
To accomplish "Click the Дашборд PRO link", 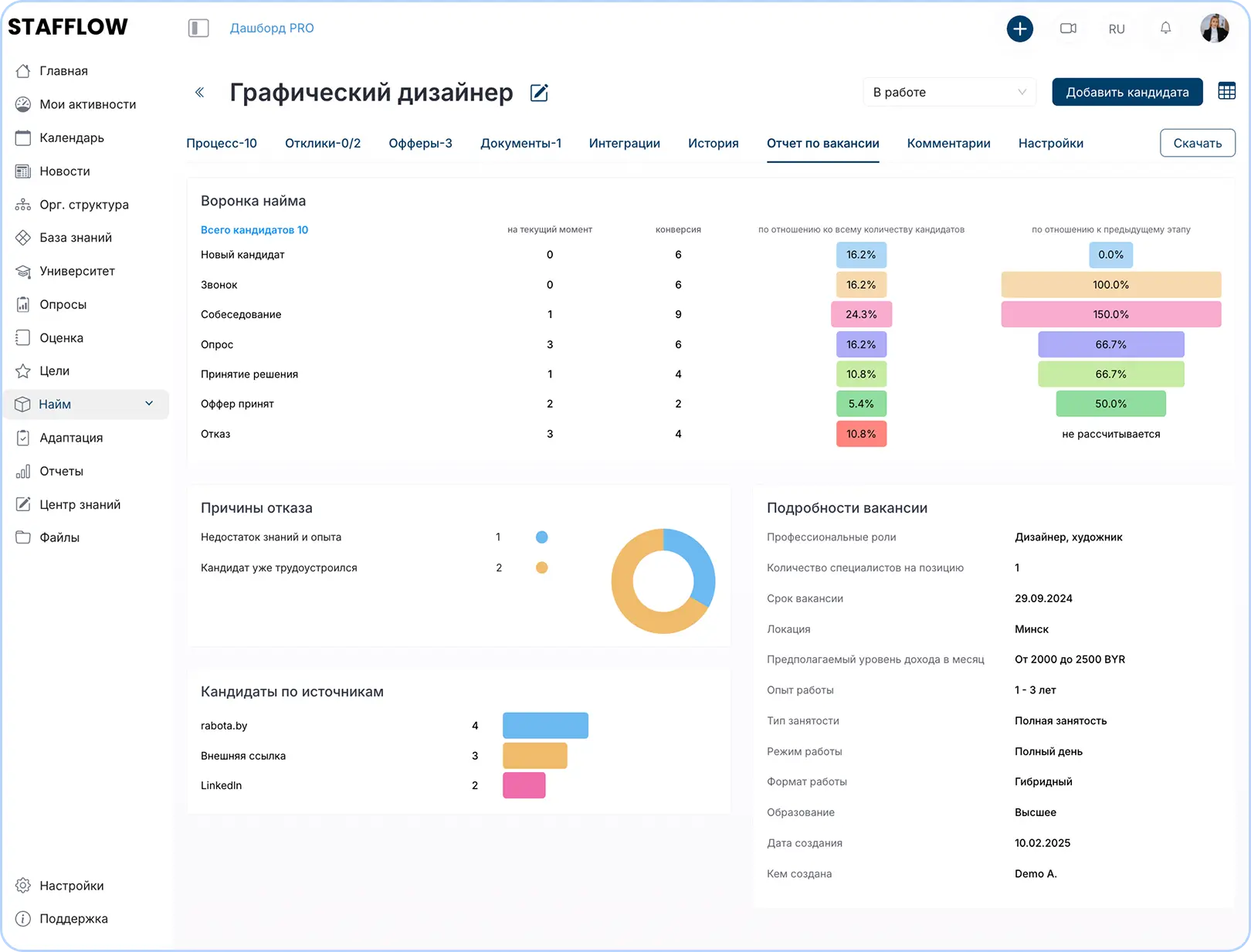I will (x=272, y=29).
